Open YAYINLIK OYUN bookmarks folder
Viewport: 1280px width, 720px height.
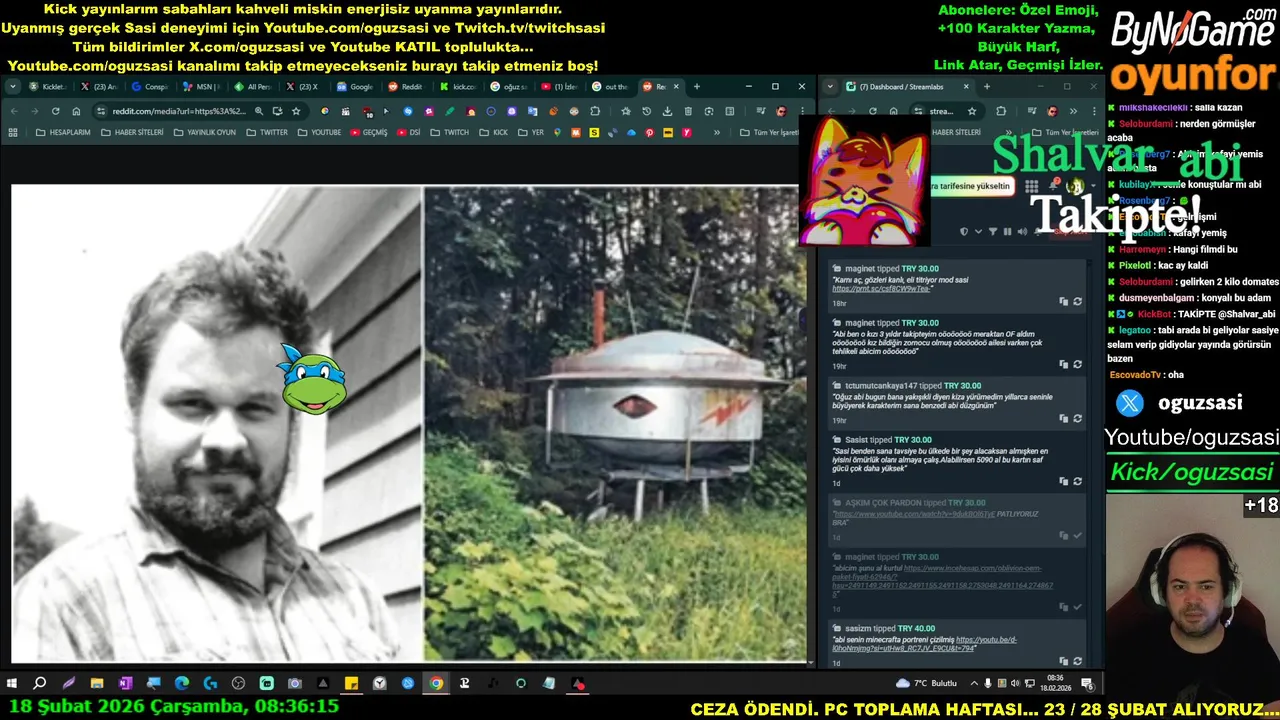(x=205, y=132)
